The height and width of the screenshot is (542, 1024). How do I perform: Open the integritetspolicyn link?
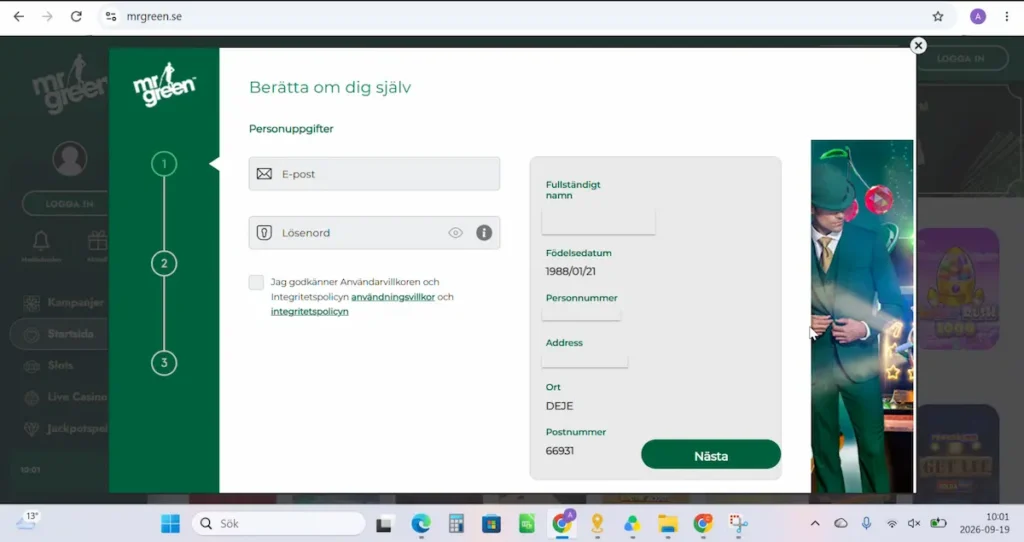310,311
